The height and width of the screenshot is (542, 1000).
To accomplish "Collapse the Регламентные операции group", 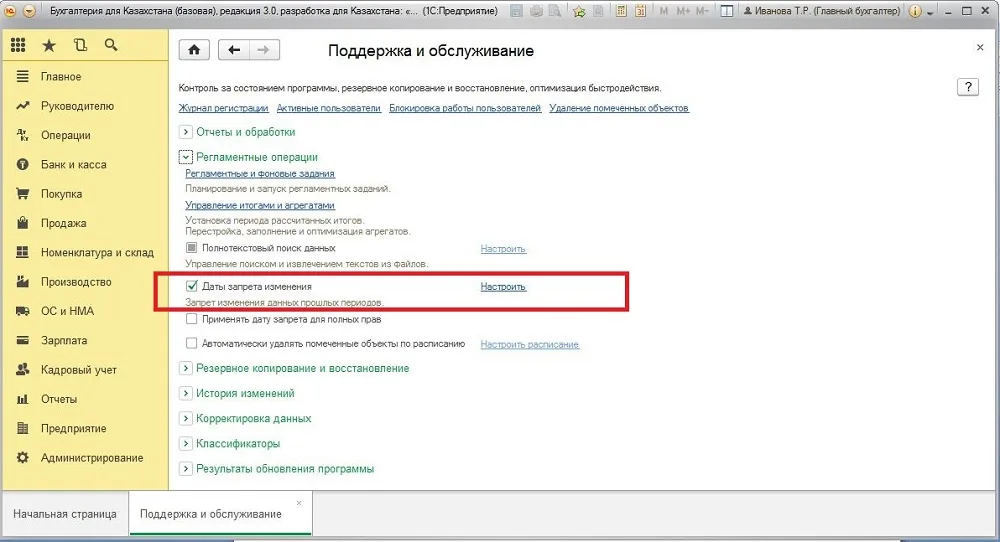I will point(185,157).
